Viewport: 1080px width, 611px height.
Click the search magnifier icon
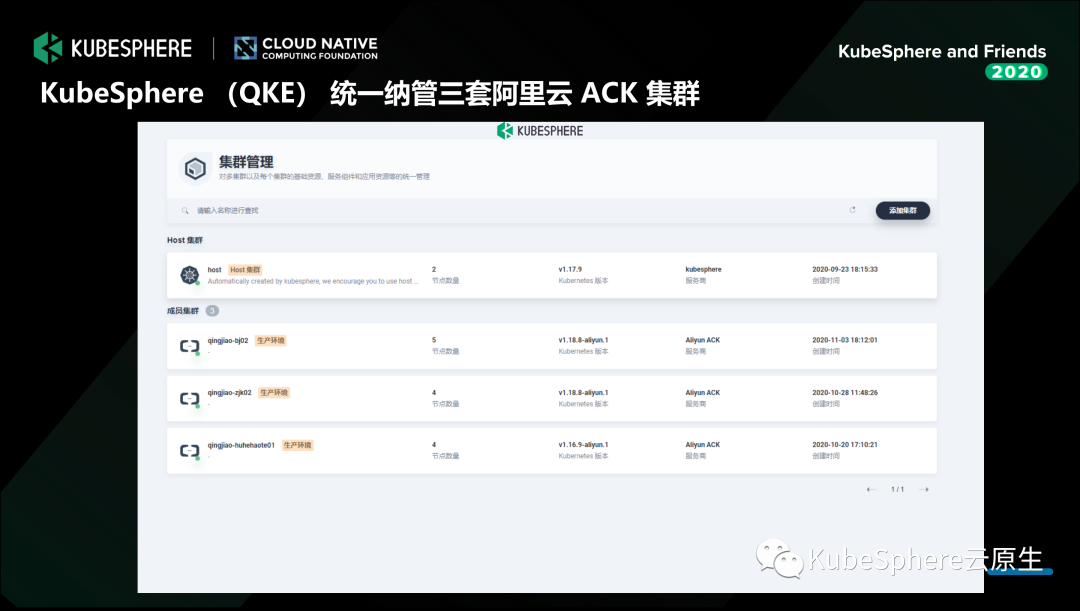pos(185,210)
